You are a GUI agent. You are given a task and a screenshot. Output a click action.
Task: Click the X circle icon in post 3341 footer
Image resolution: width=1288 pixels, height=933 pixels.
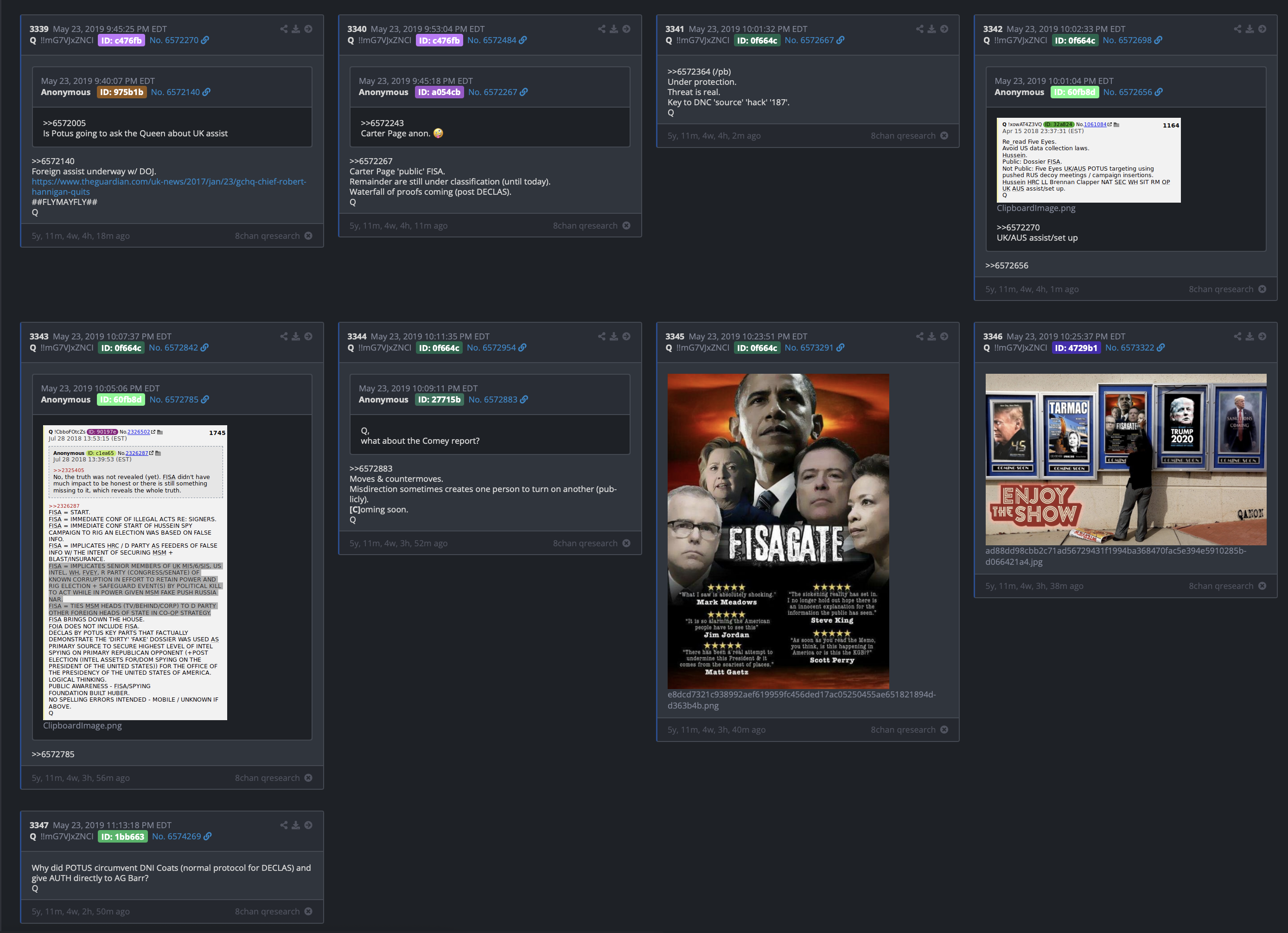pos(944,136)
